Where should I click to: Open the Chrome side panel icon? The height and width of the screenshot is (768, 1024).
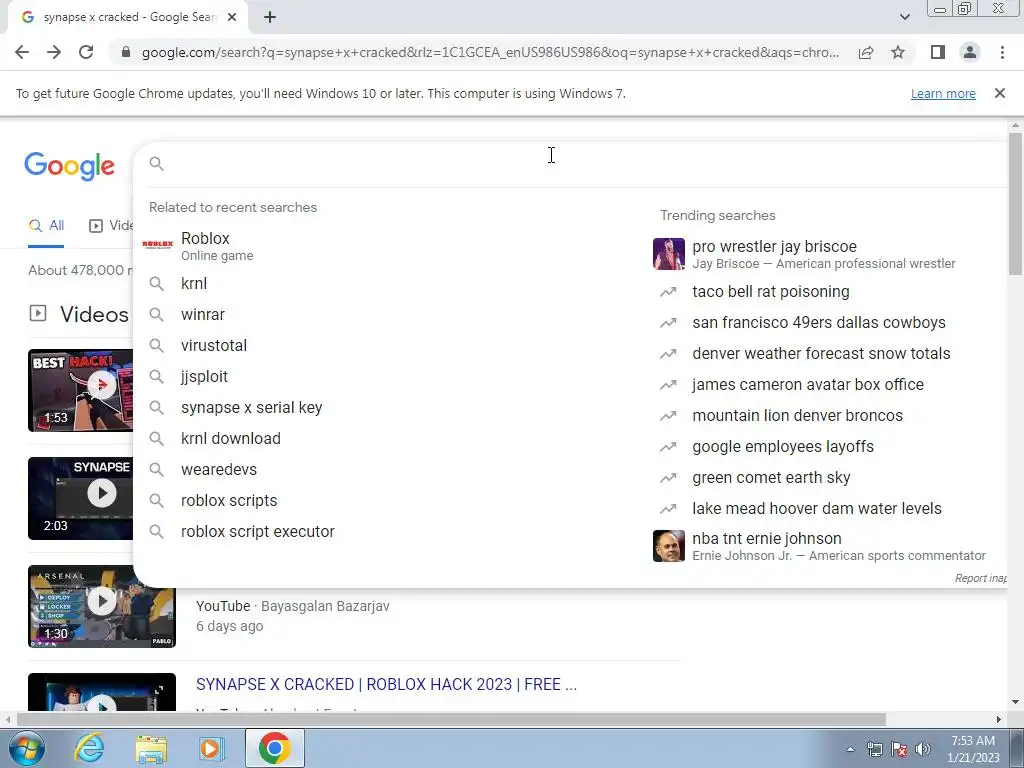[x=938, y=52]
